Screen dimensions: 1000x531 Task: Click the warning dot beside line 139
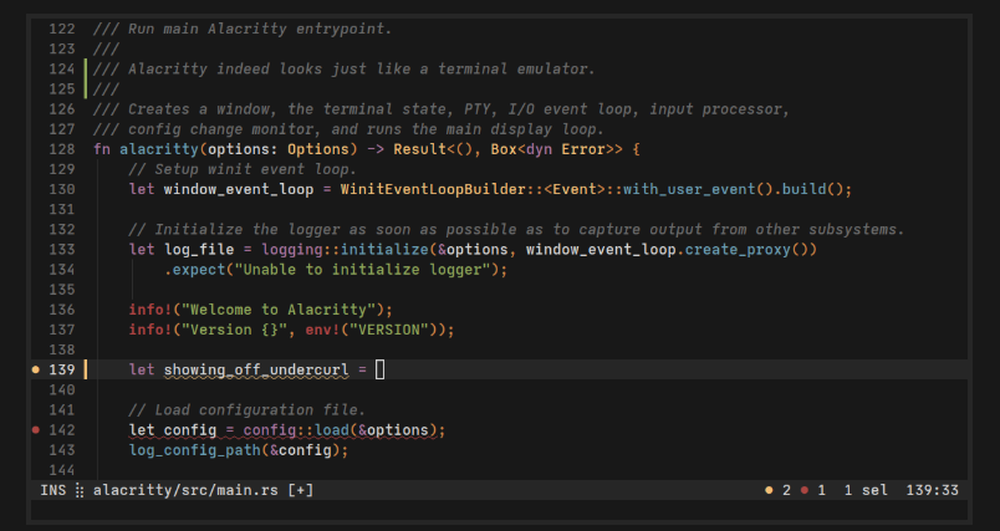[36, 370]
